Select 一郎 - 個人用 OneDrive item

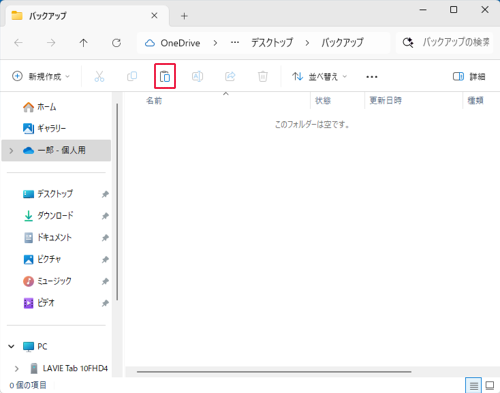(56, 150)
